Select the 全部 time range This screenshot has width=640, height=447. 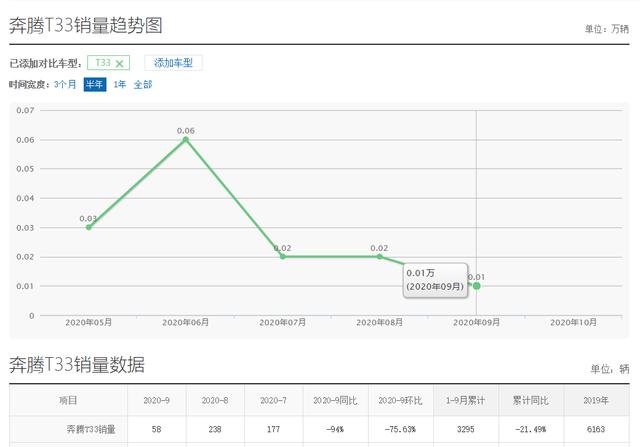pyautogui.click(x=143, y=85)
